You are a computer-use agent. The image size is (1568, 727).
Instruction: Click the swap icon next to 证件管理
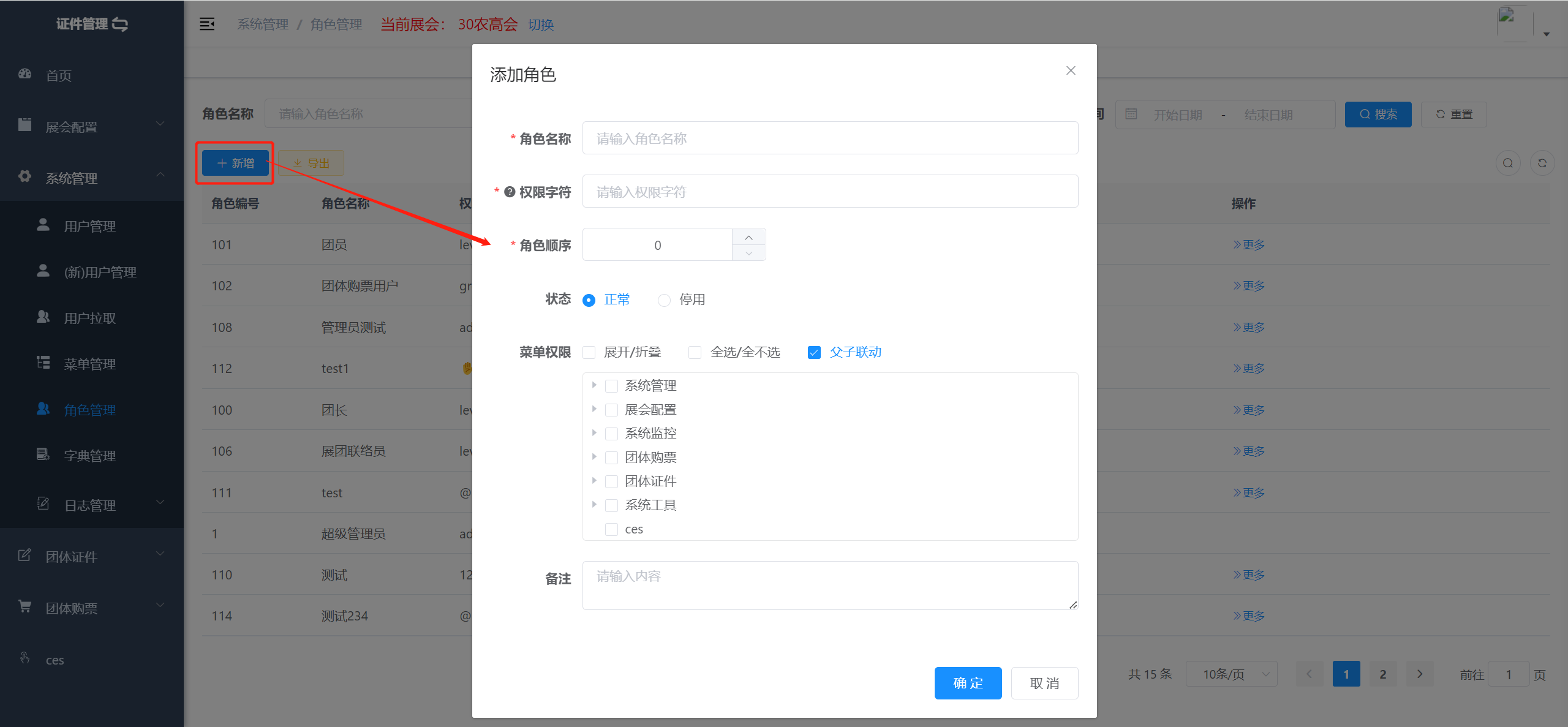pos(120,24)
